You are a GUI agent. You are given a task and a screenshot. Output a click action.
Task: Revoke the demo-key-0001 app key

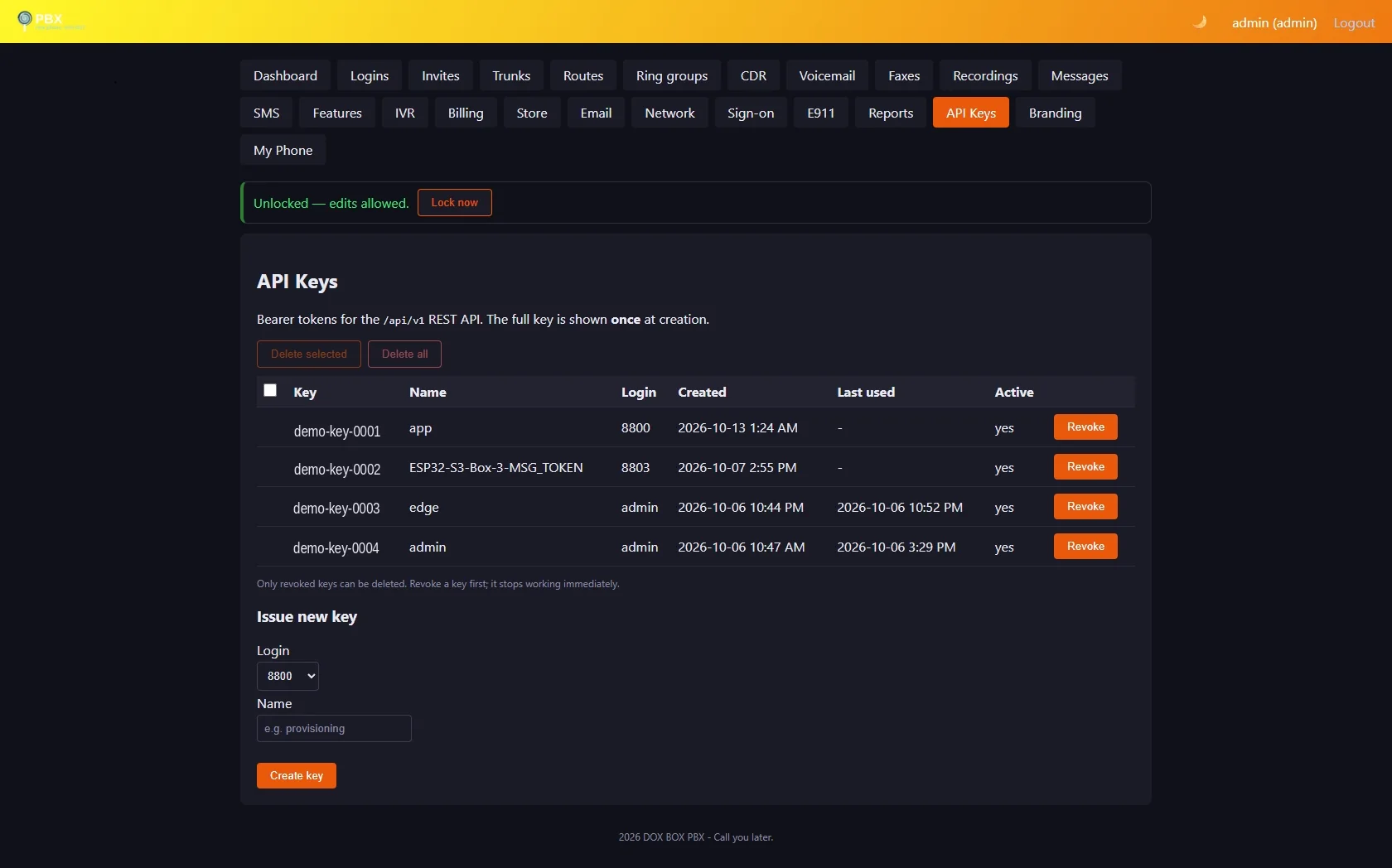click(1085, 427)
